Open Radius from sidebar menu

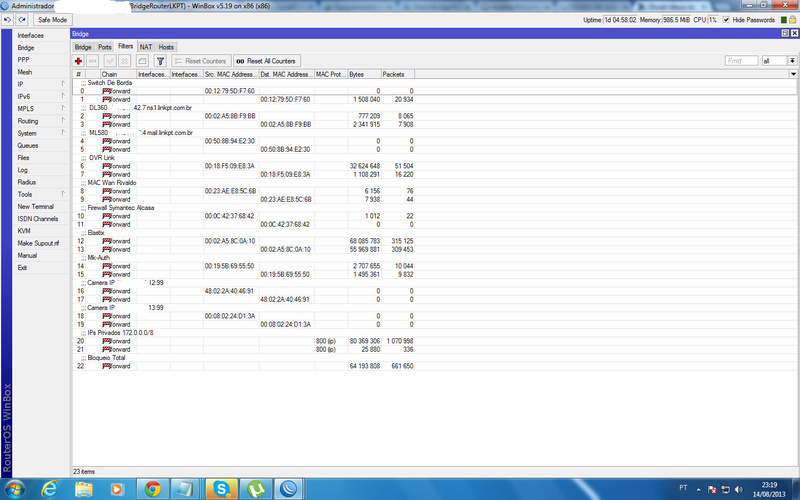click(27, 182)
